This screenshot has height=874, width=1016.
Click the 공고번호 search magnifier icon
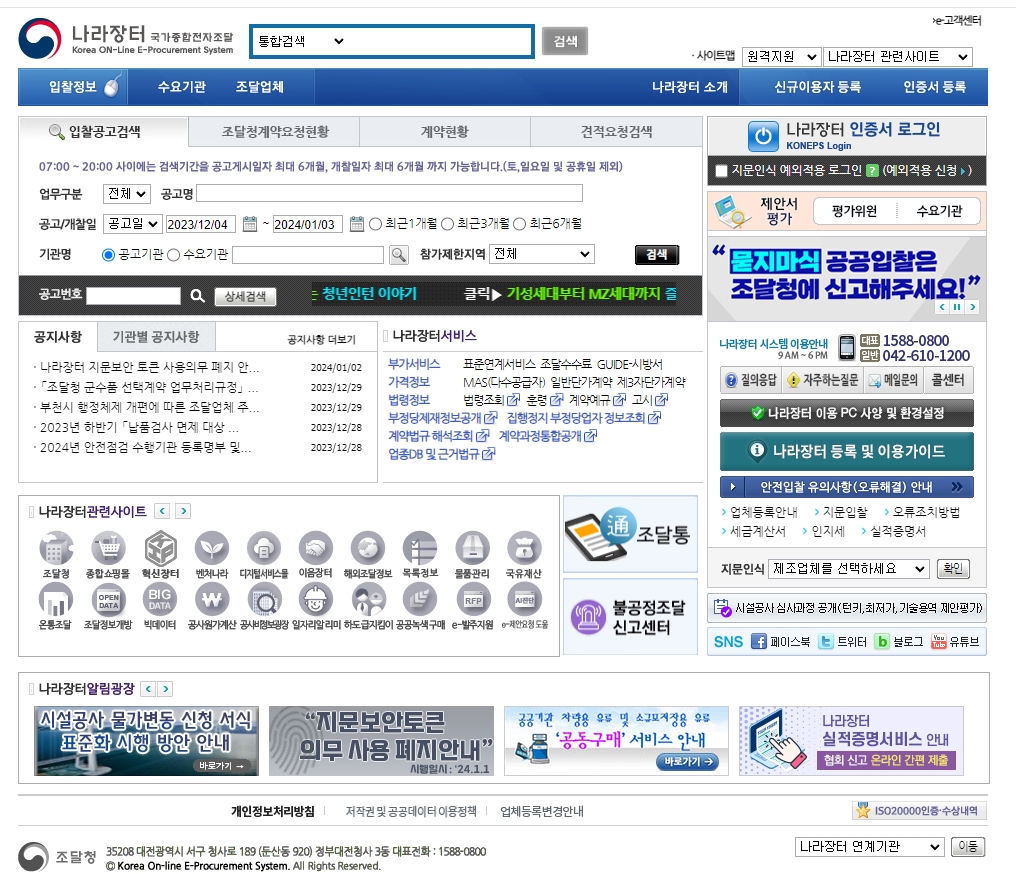(x=197, y=296)
